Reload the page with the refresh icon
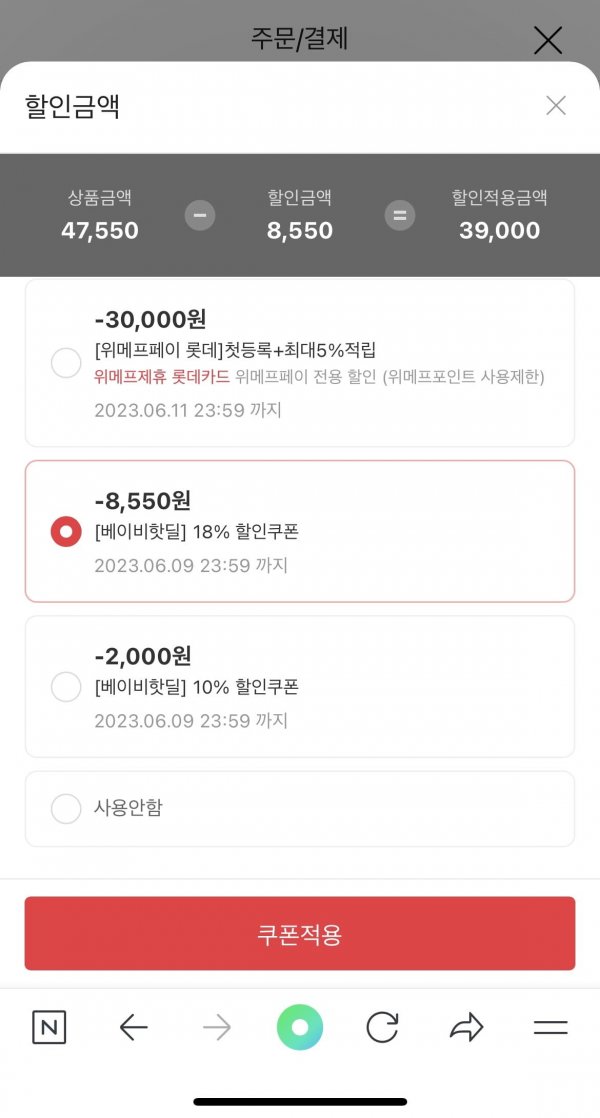The height and width of the screenshot is (1118, 600). (x=383, y=1027)
